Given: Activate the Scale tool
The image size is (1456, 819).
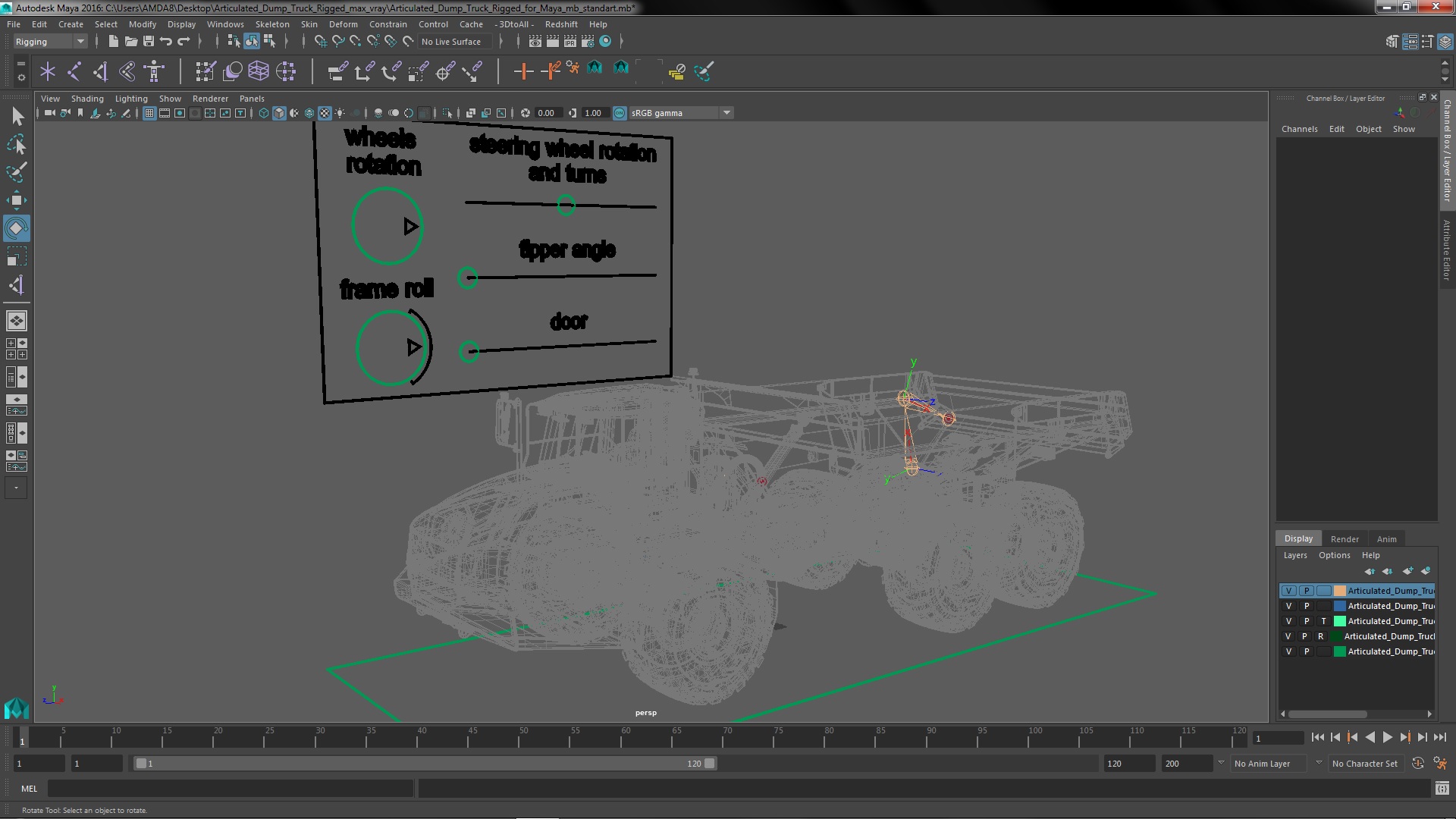Looking at the screenshot, I should (17, 256).
